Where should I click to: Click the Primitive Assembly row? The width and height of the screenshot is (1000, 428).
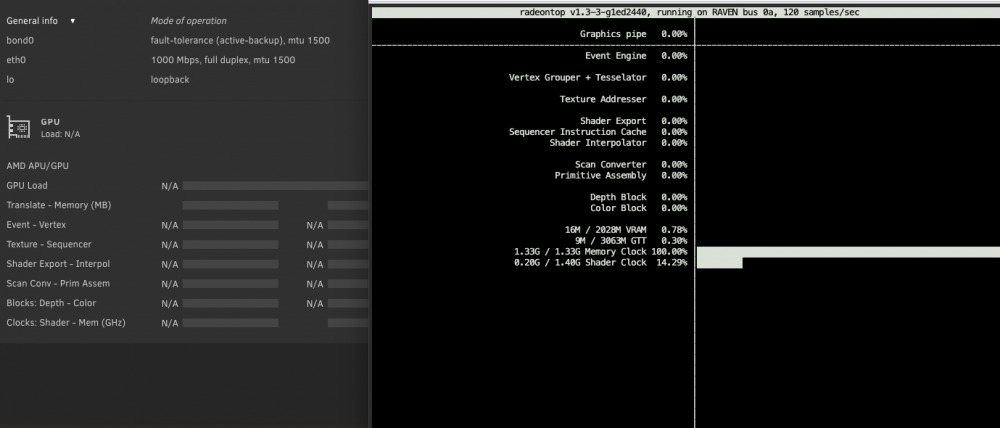621,175
